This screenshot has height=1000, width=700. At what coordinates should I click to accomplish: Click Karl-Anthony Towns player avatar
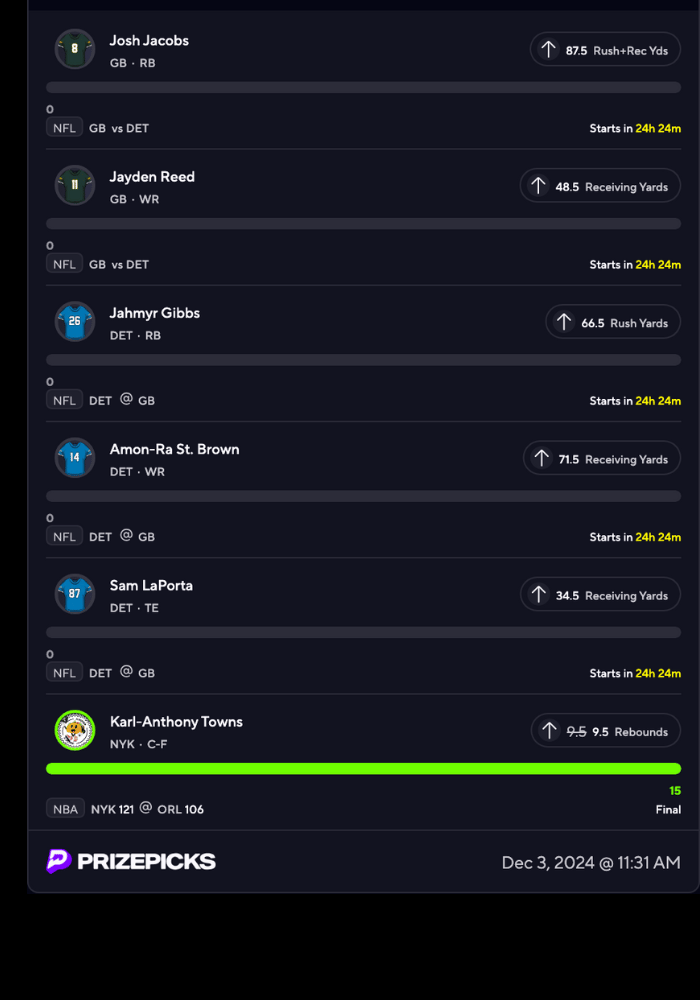(x=75, y=730)
